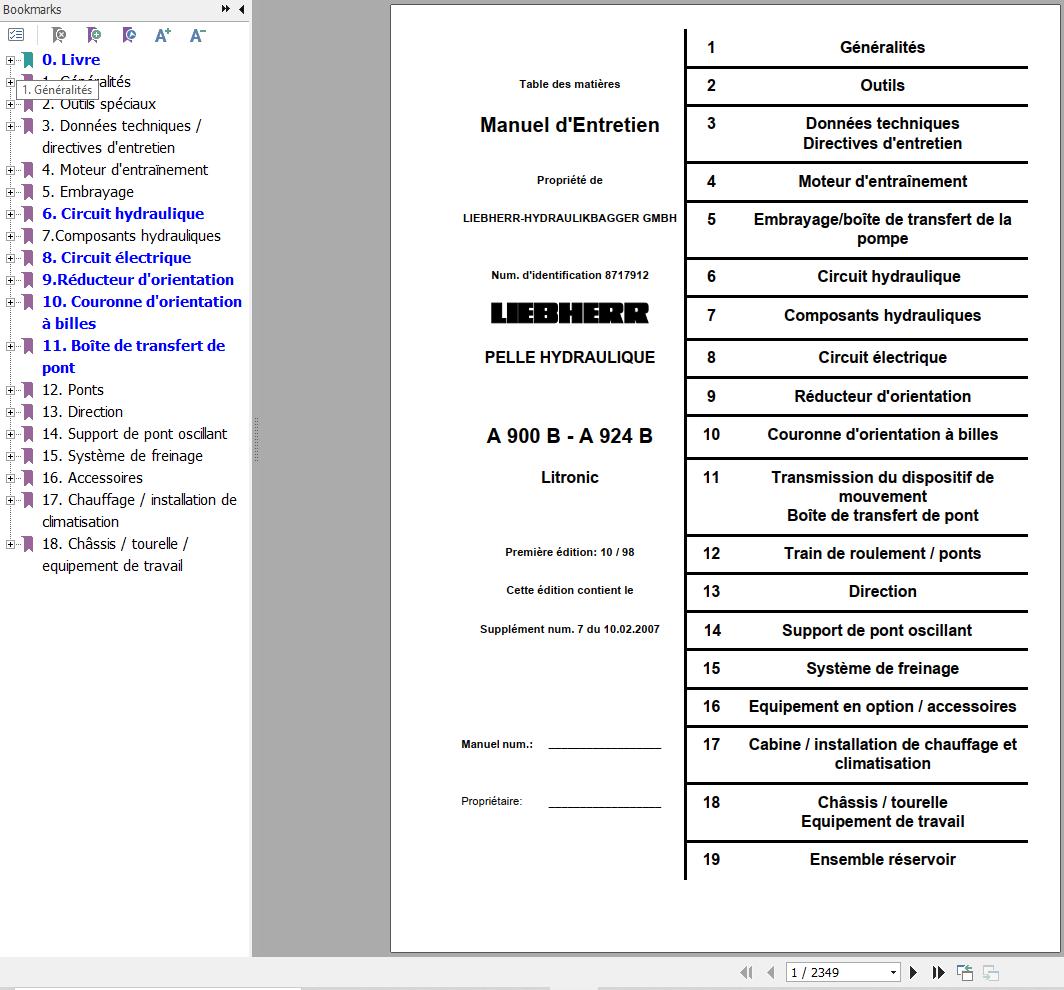The width and height of the screenshot is (1064, 990).
Task: Expand the 8. Circuit électrique bookmark
Action: pos(10,259)
